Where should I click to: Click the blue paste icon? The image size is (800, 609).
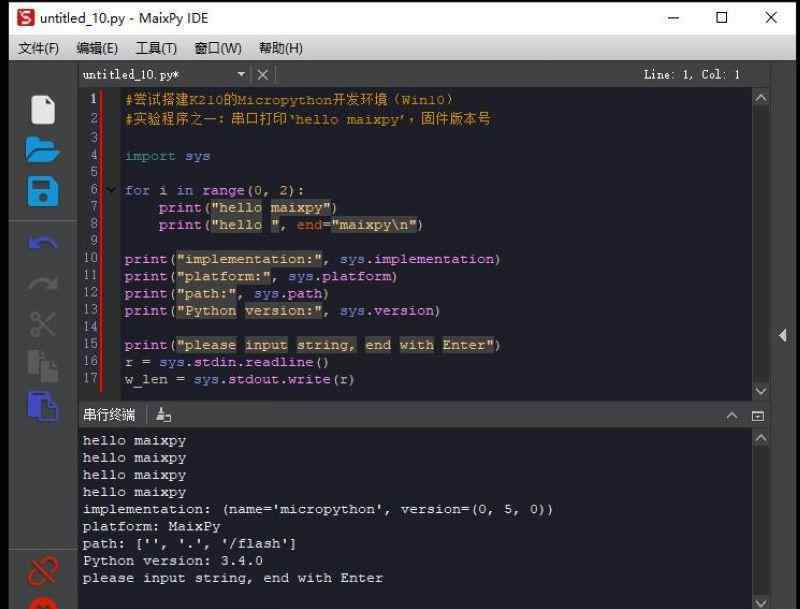[x=43, y=407]
